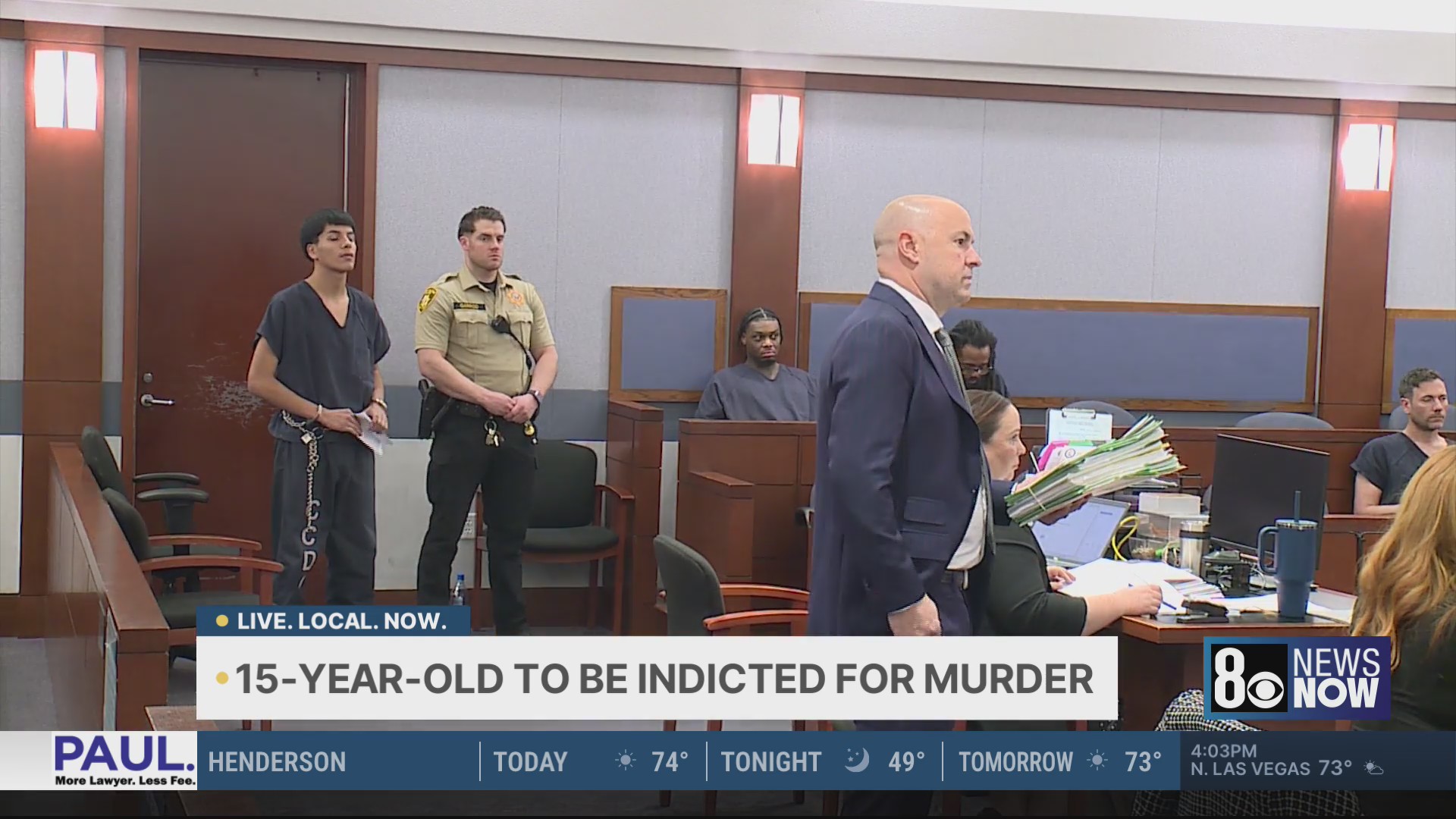This screenshot has height=819, width=1456.
Task: Click the yellow dot before the headline
Action: point(222,678)
